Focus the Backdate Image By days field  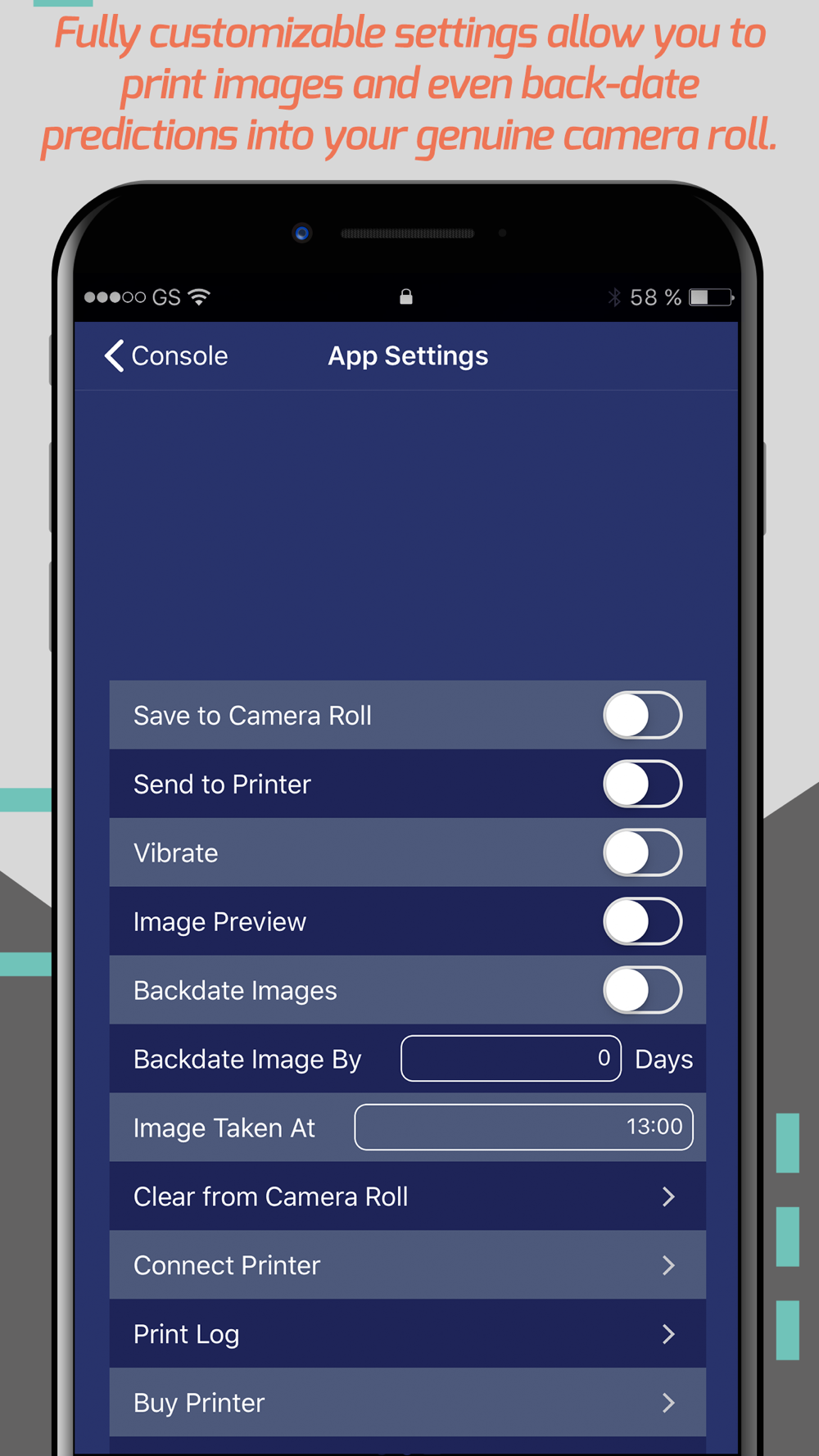[511, 1059]
